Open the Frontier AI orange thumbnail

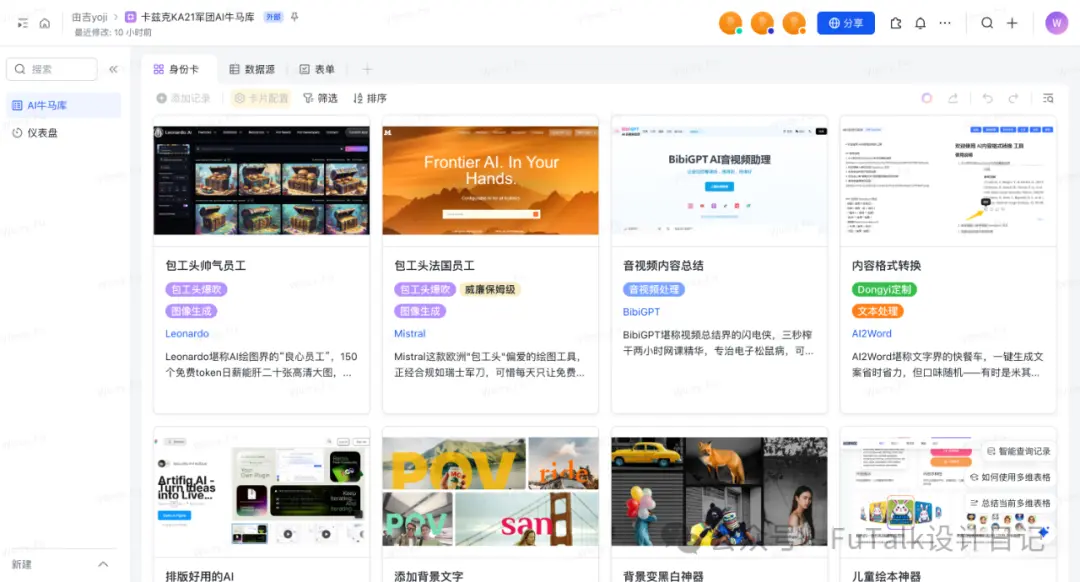pos(490,180)
